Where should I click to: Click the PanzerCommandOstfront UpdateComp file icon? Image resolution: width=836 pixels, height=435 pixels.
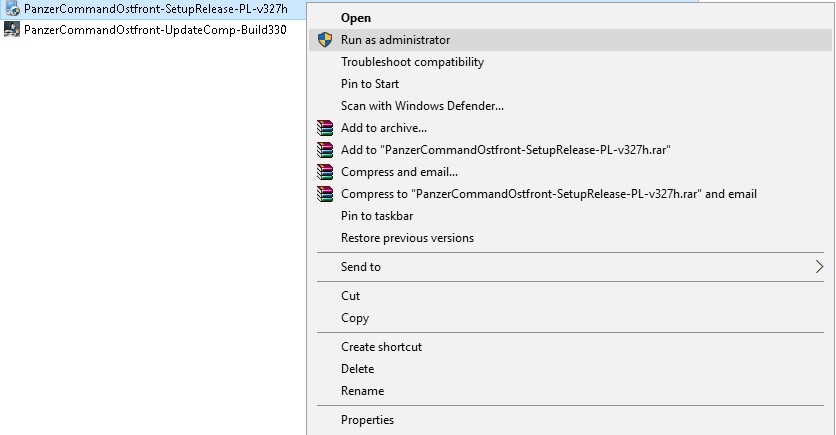click(11, 29)
